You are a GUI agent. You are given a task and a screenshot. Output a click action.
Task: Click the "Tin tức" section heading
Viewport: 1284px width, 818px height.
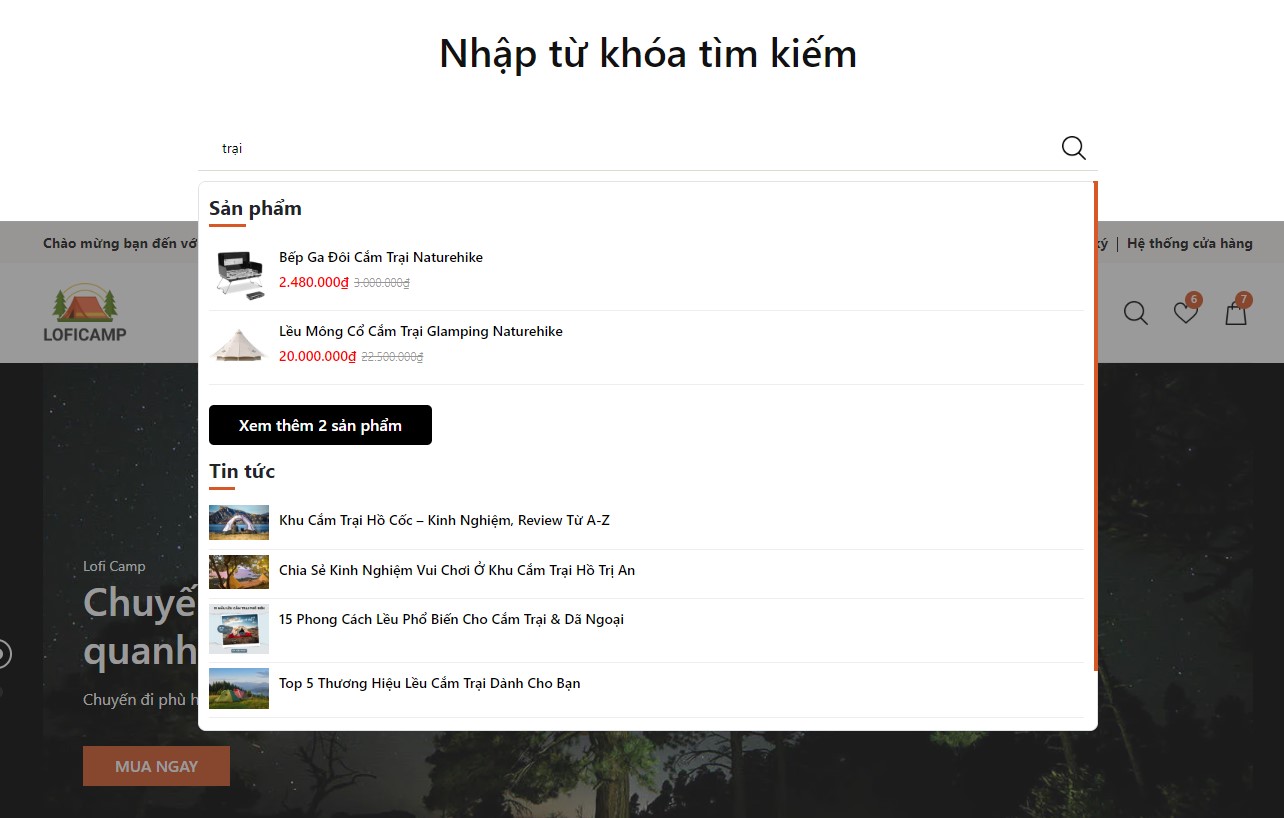[242, 471]
